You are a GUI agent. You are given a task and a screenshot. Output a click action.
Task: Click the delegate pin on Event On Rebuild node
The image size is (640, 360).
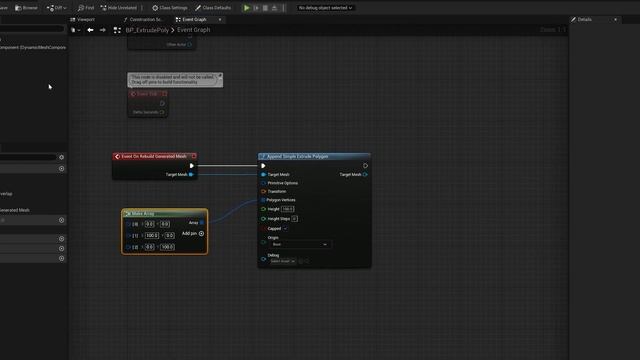click(x=194, y=156)
